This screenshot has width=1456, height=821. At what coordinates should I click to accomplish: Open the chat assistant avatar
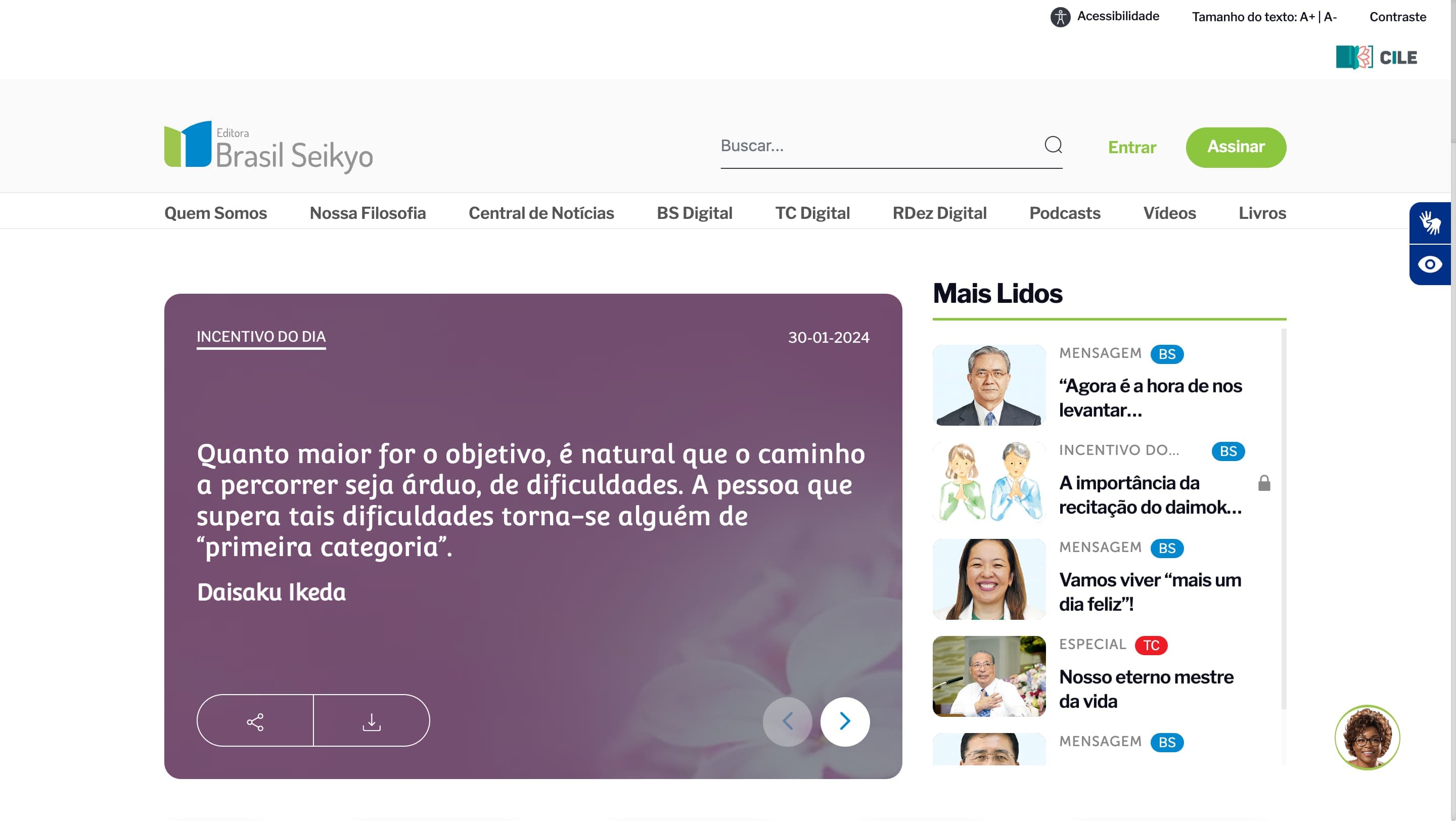tap(1367, 738)
